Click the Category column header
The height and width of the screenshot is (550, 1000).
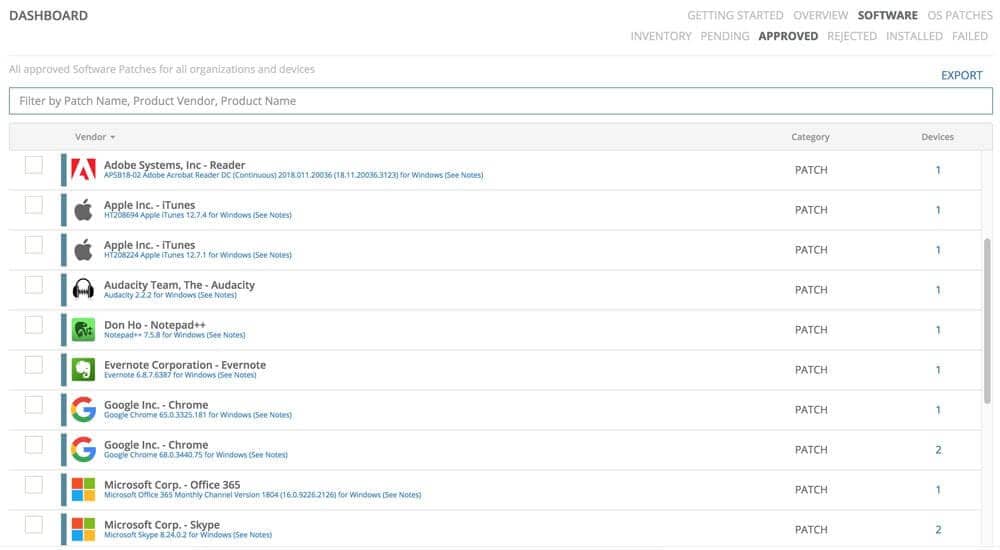(x=811, y=137)
